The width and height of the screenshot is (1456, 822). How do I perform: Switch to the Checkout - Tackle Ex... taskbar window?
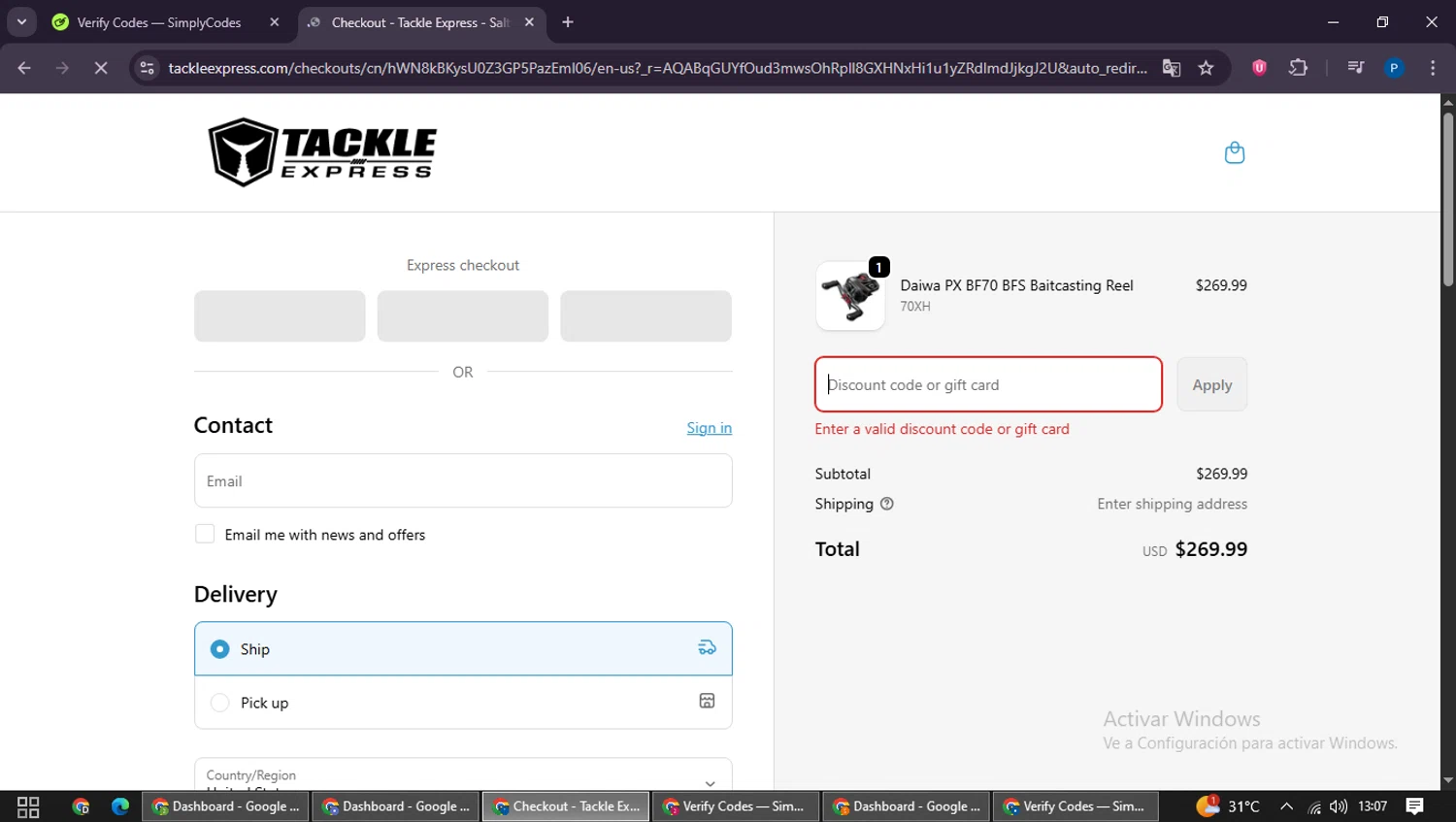(x=566, y=806)
